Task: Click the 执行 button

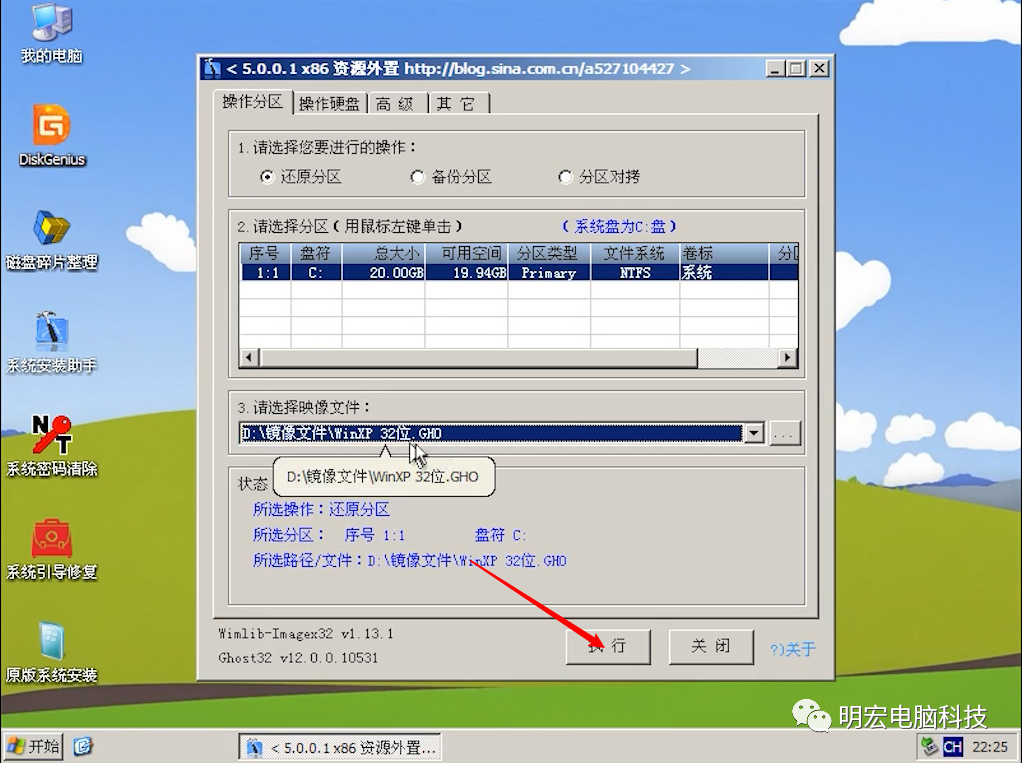Action: click(x=608, y=646)
